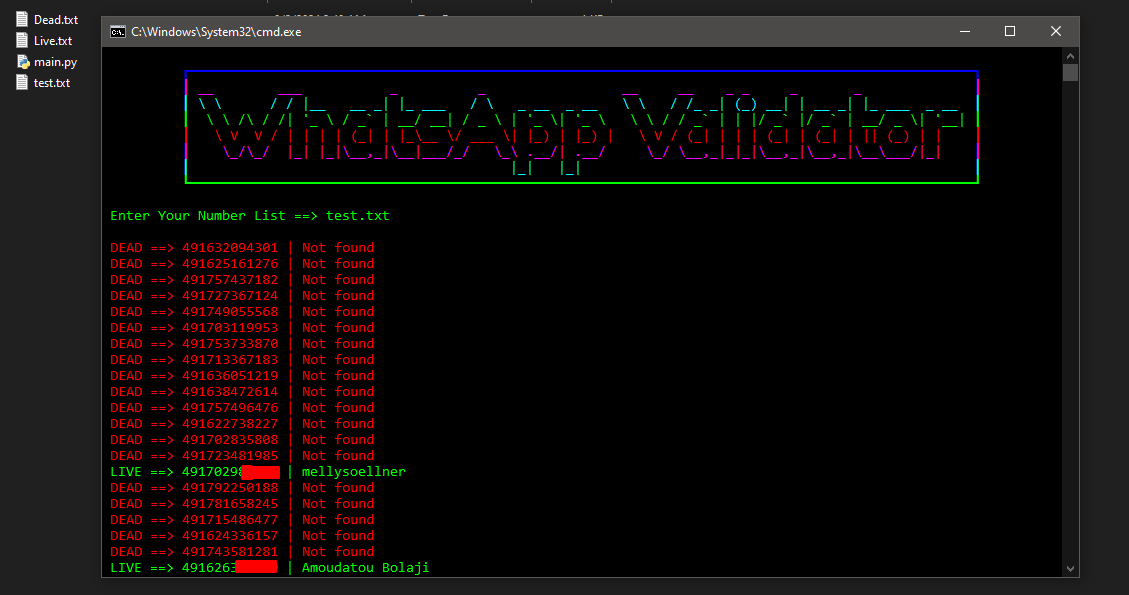Click the 'Enter Your Number List' prompt text
This screenshot has height=595, width=1129.
pyautogui.click(x=198, y=215)
